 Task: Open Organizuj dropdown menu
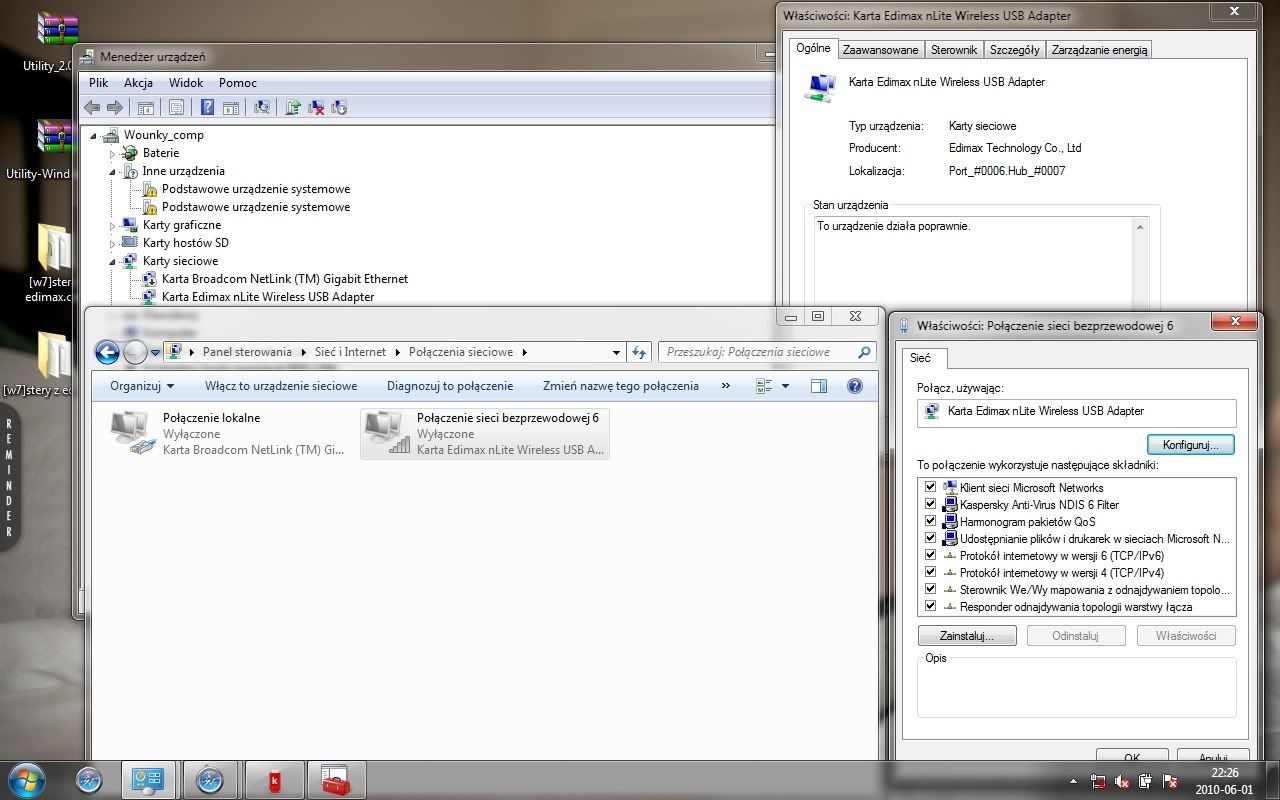click(142, 386)
